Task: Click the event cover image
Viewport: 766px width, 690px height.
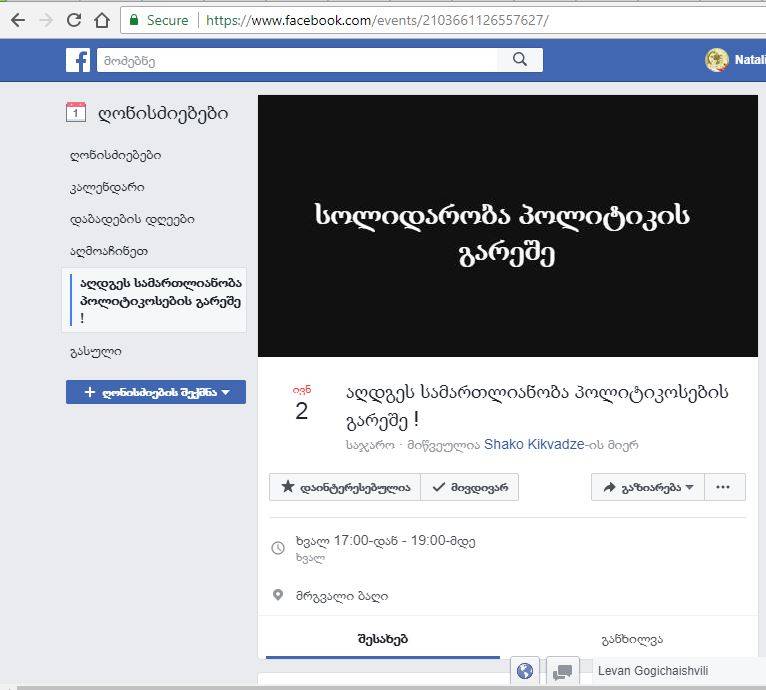Action: (508, 226)
